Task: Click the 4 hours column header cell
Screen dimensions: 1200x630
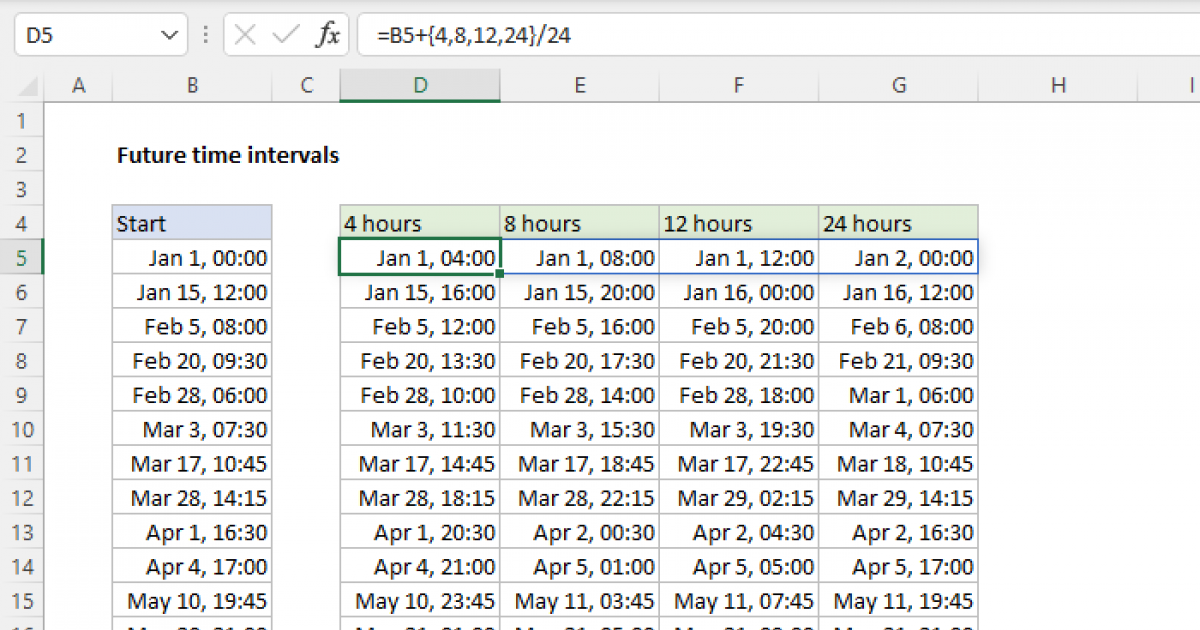Action: point(419,223)
